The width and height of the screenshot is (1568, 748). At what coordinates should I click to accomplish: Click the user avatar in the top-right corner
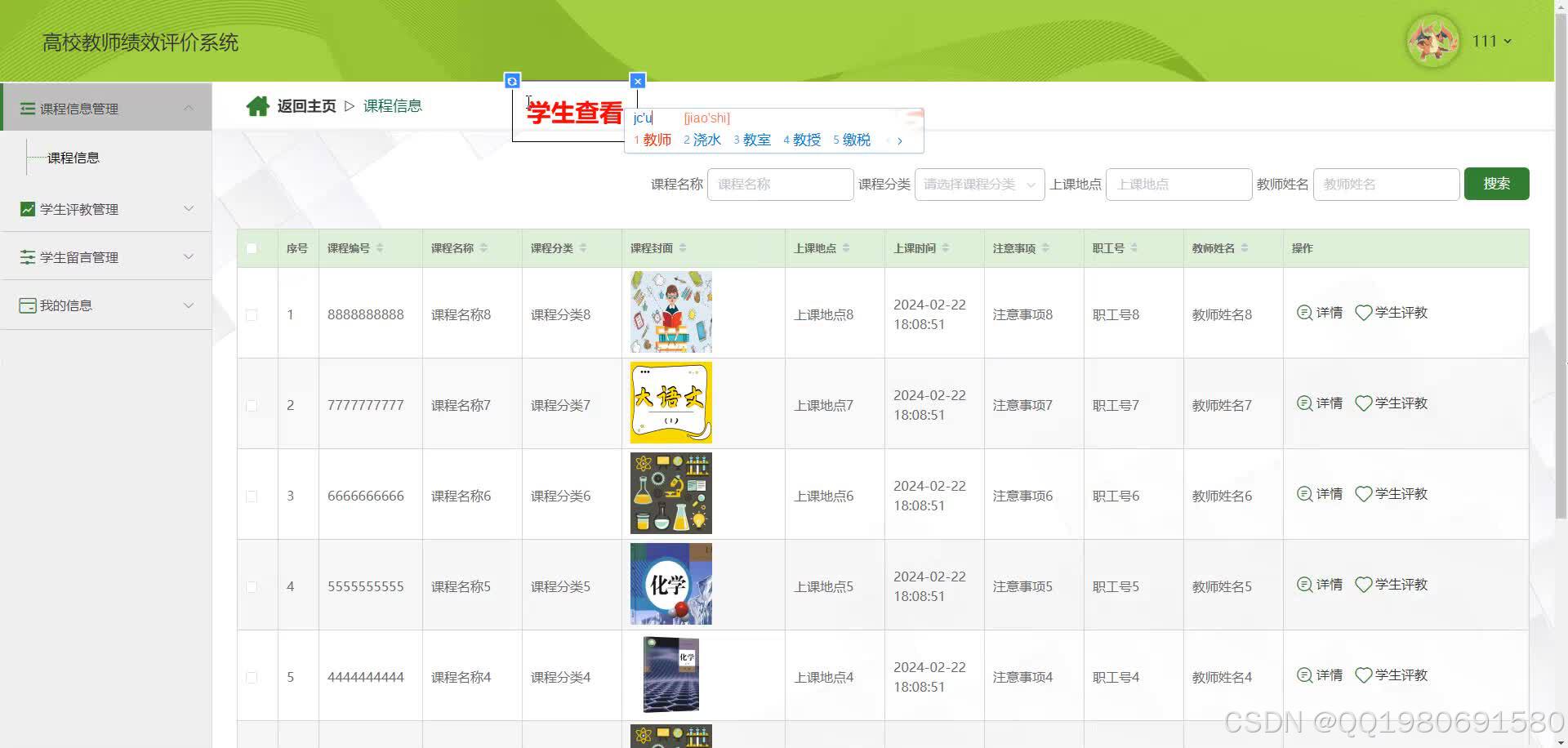click(1432, 41)
